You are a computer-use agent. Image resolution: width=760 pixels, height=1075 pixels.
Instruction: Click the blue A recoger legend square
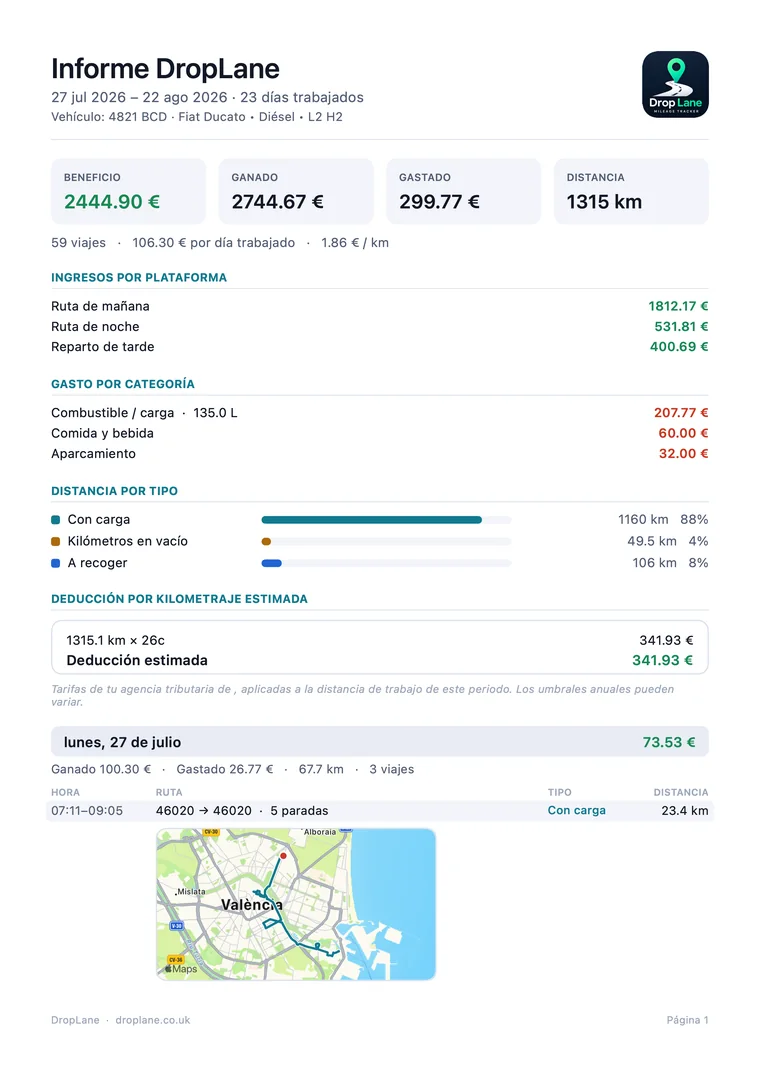coord(56,563)
